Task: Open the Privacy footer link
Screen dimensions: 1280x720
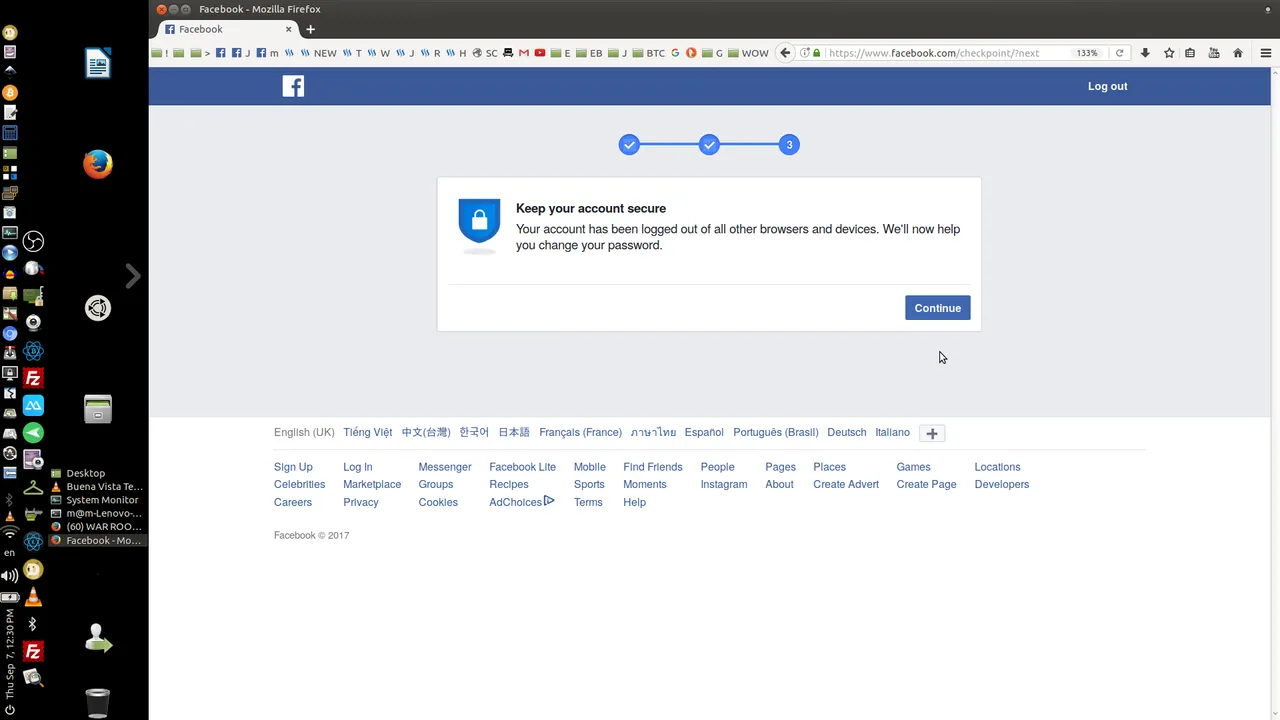Action: 360,502
